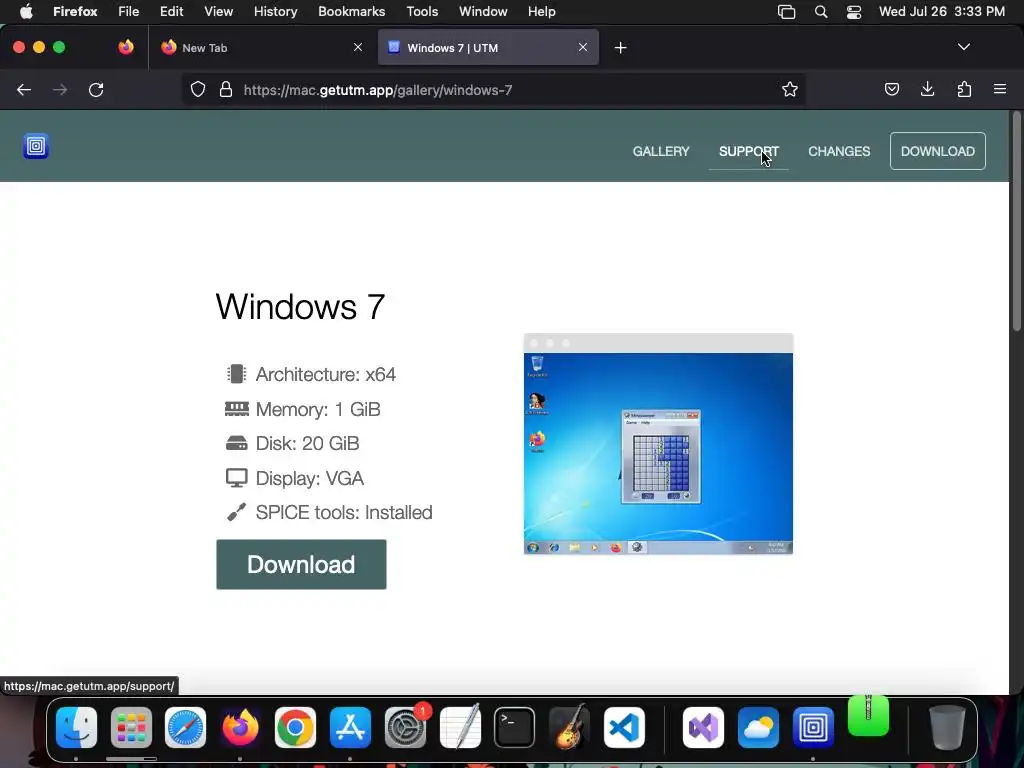Click the Stage Manager windows icon in the menu bar
The image size is (1024, 768).
(x=786, y=11)
